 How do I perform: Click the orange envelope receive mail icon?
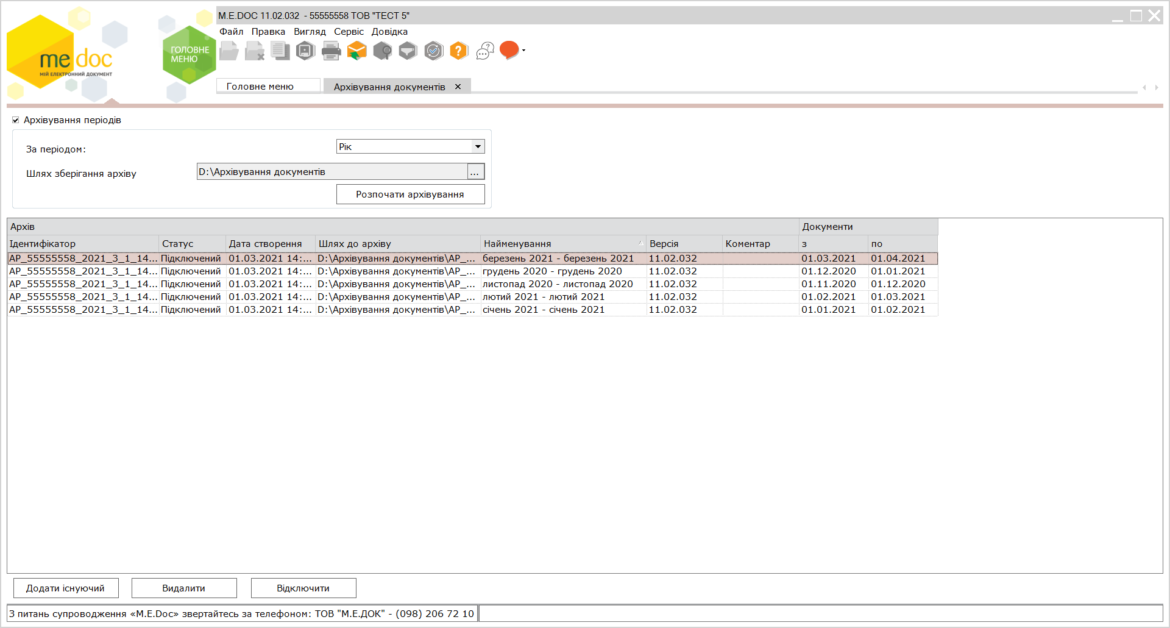point(357,51)
